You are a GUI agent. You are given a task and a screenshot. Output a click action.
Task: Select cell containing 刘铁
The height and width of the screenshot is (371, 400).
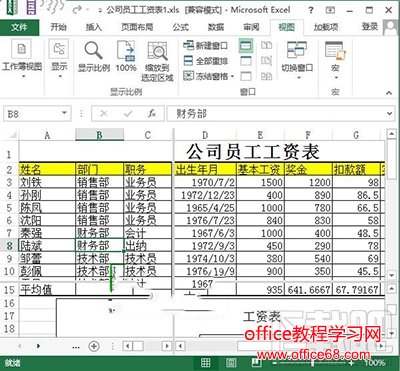tap(47, 182)
